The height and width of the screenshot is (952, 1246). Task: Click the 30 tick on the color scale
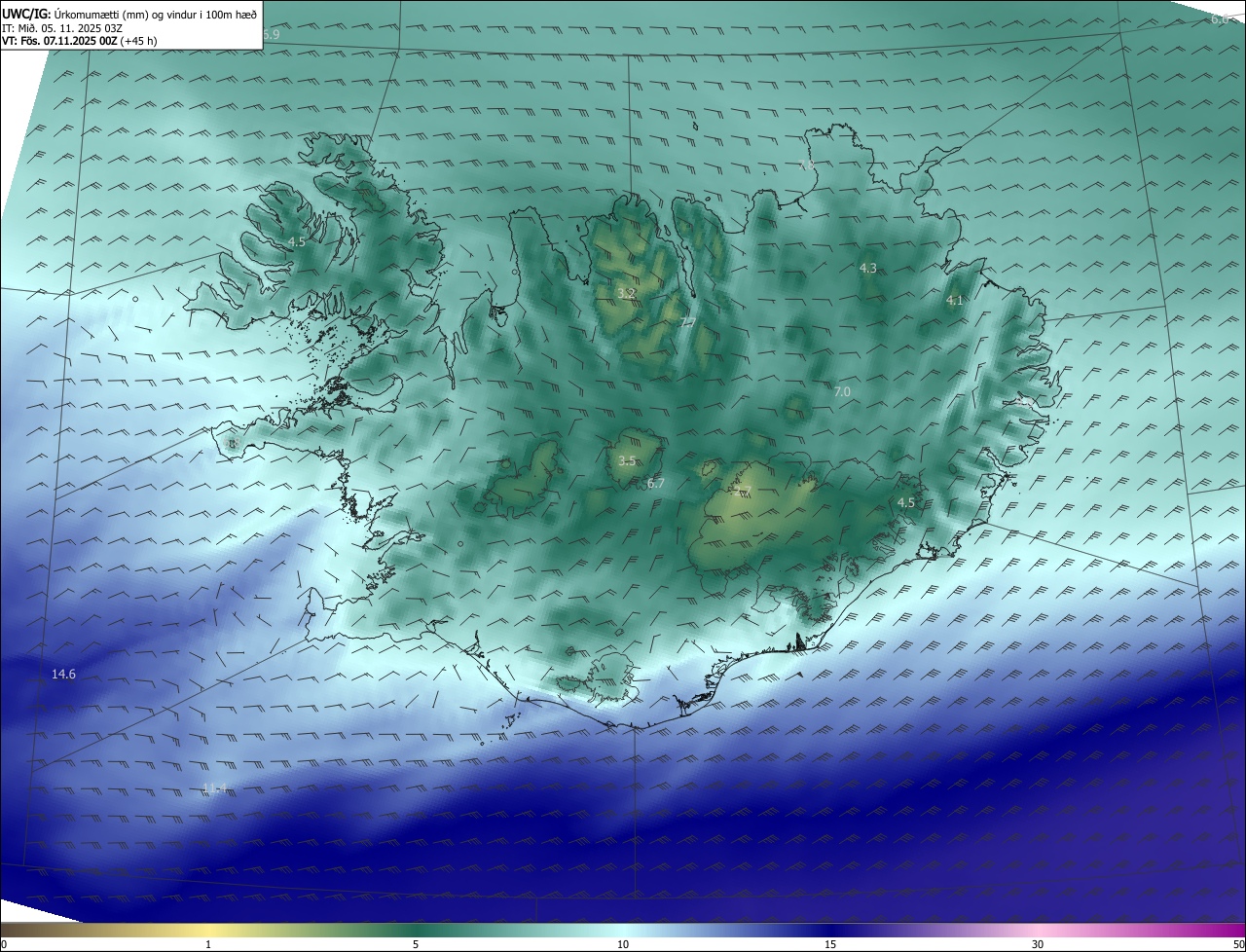click(1038, 944)
